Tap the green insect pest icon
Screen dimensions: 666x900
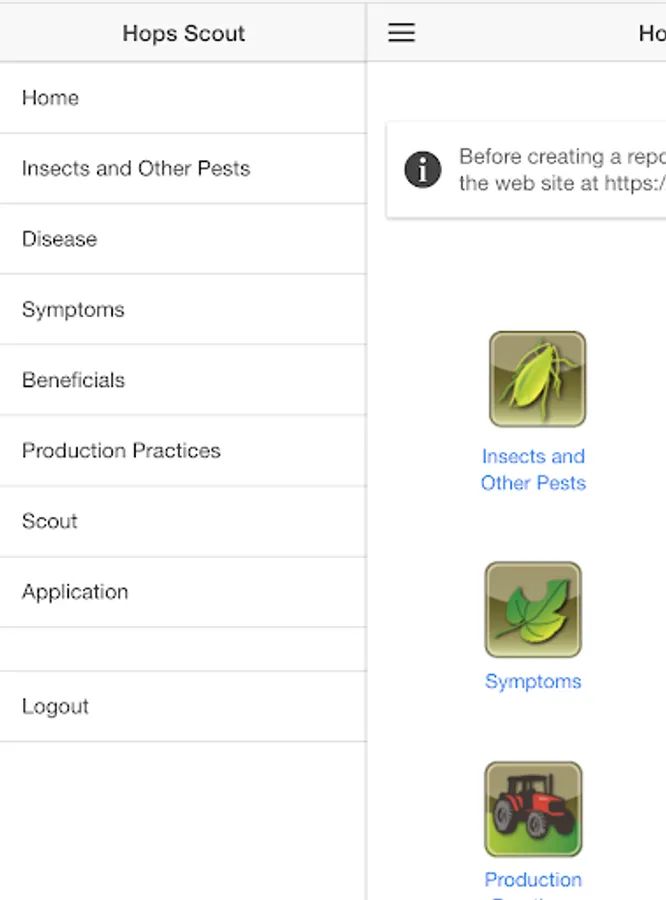[537, 380]
